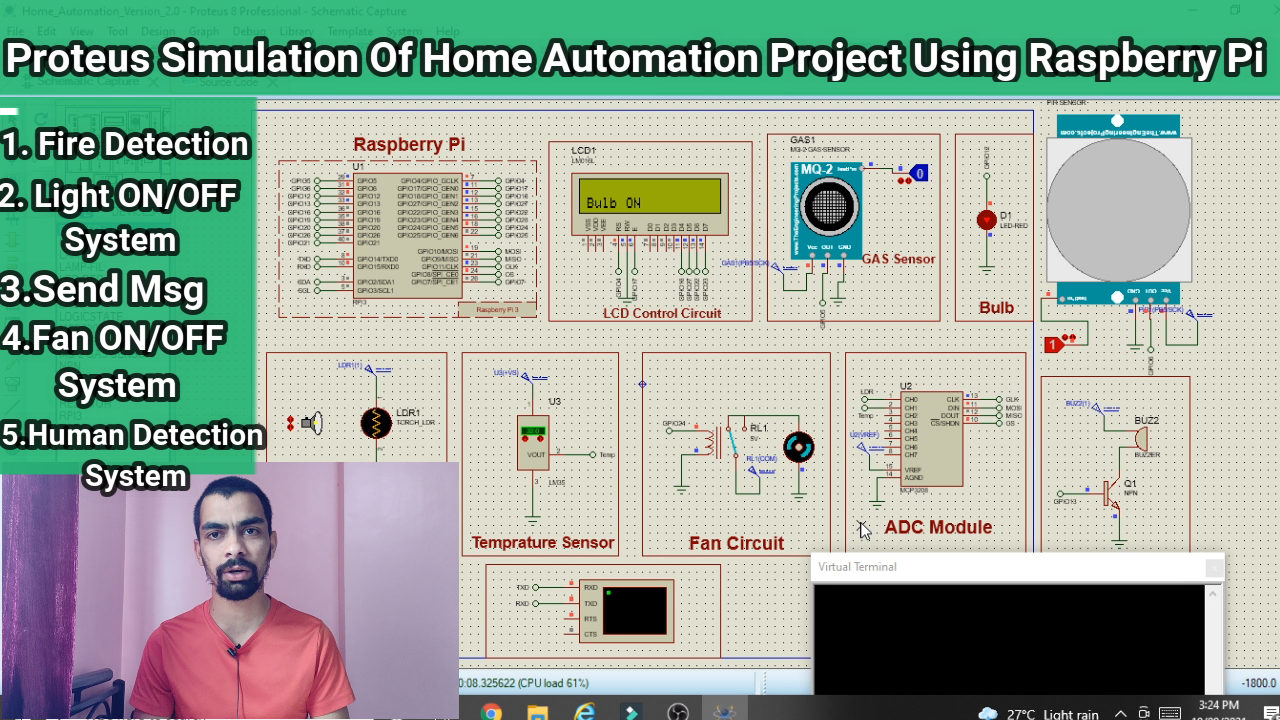Click the Raspberry Pi 3 label box
Image resolution: width=1280 pixels, height=720 pixels.
[x=497, y=310]
